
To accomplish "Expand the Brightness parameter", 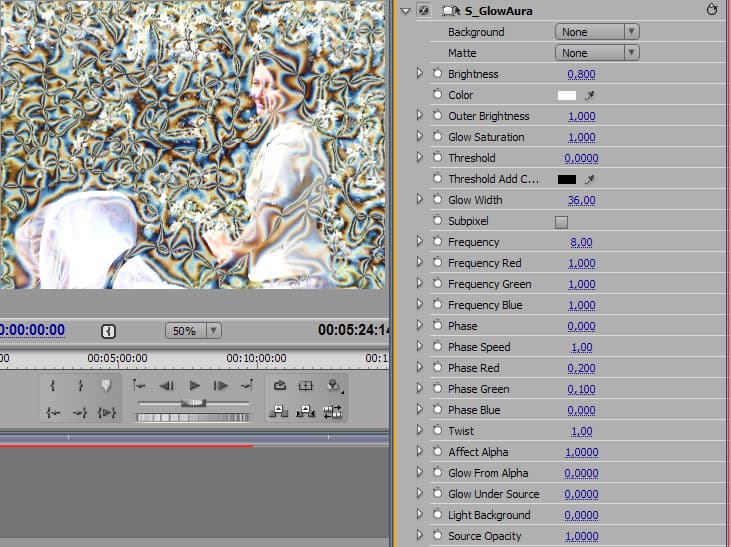I will 420,73.
